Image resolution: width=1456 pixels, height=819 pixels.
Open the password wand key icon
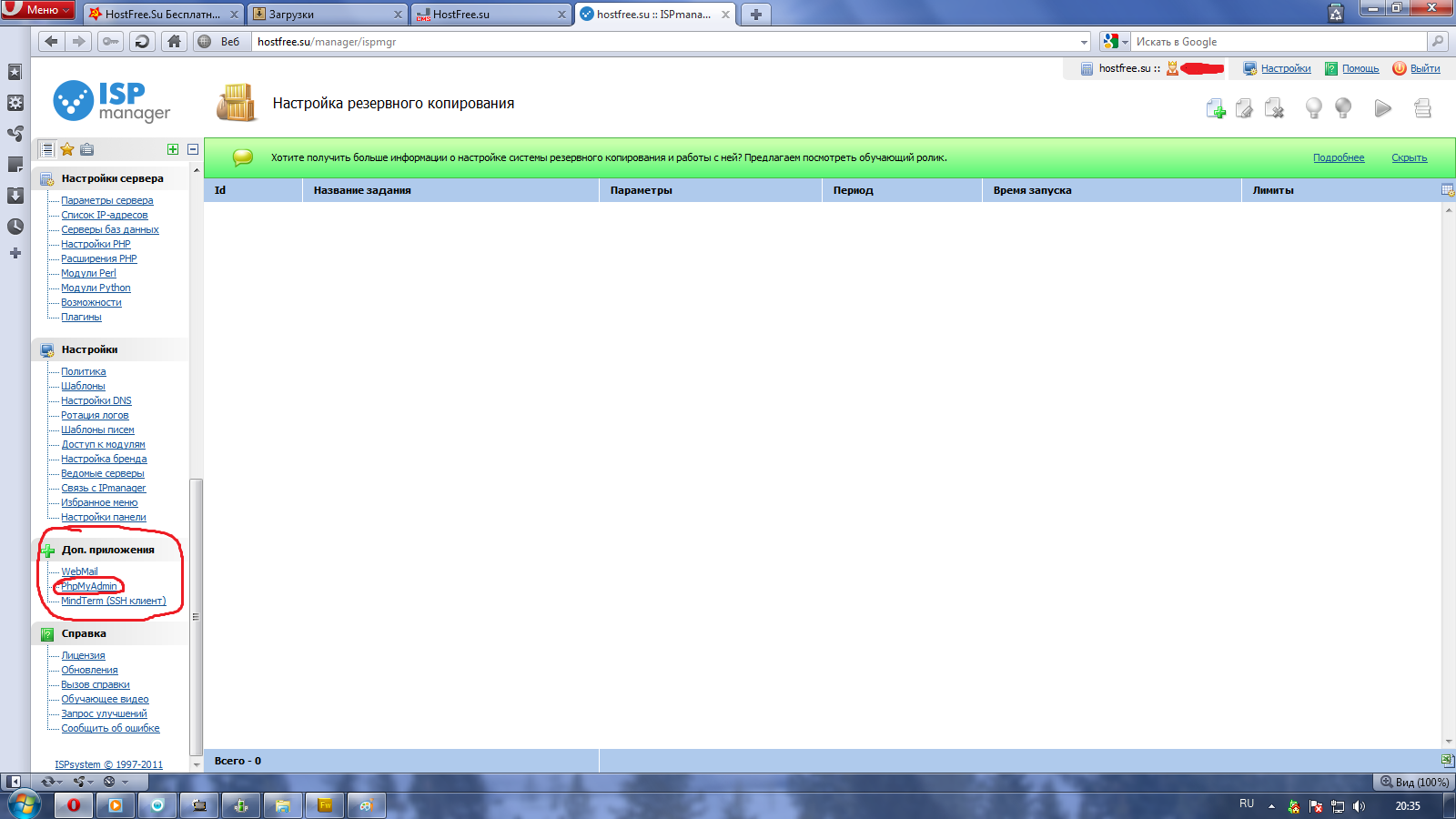110,41
